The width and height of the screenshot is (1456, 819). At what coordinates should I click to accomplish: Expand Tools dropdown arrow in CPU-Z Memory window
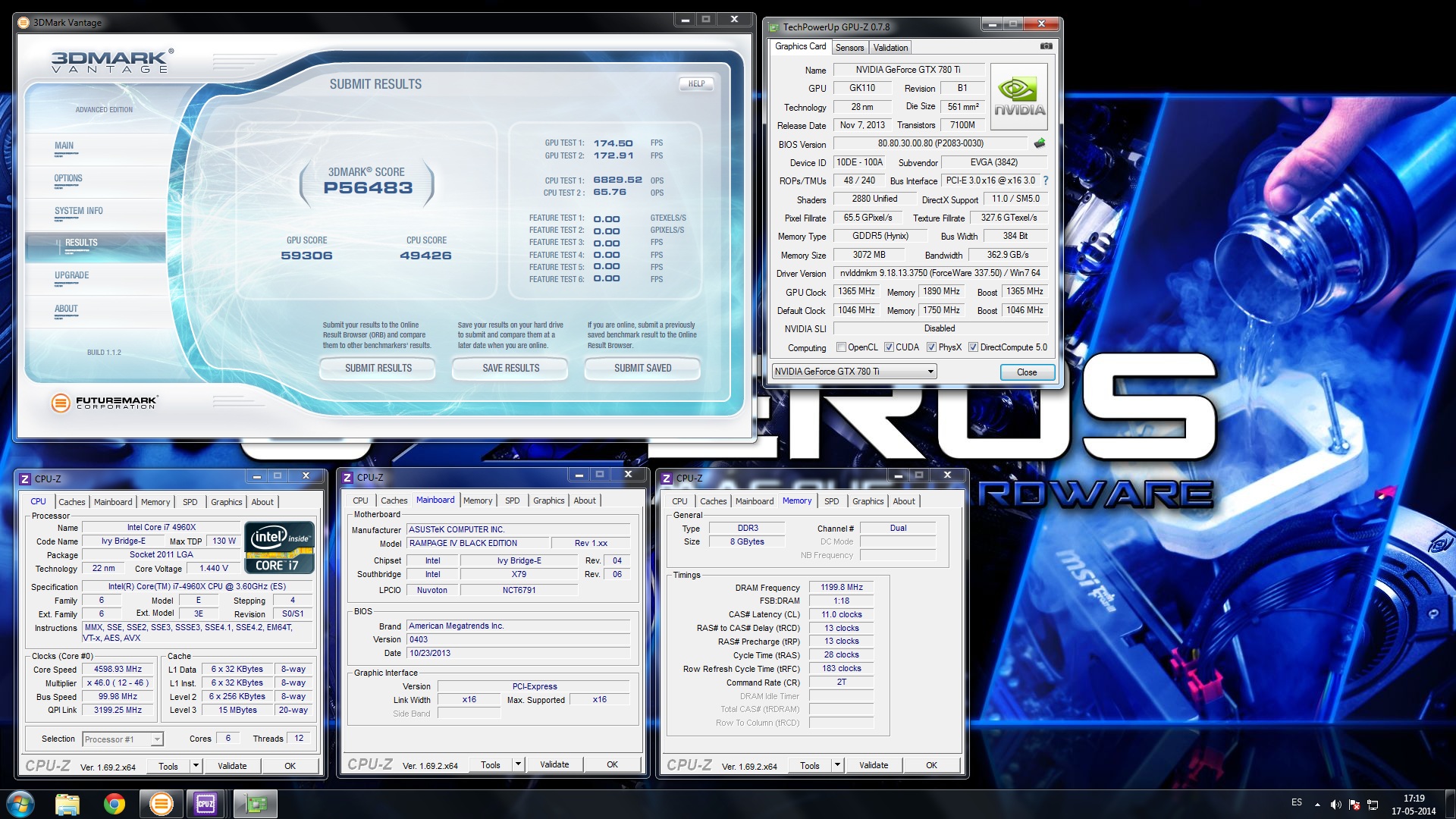click(837, 765)
